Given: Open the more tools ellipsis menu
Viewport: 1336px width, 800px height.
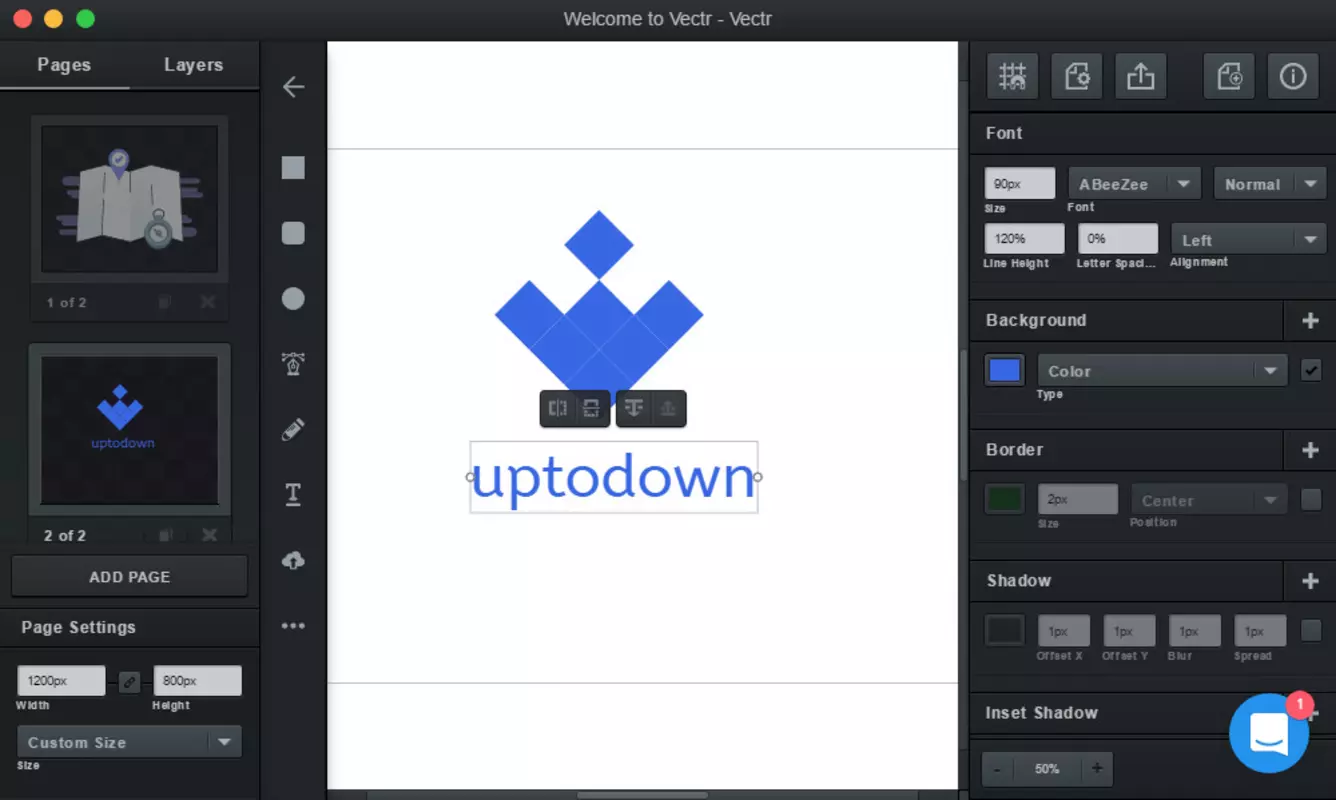Looking at the screenshot, I should coord(293,626).
